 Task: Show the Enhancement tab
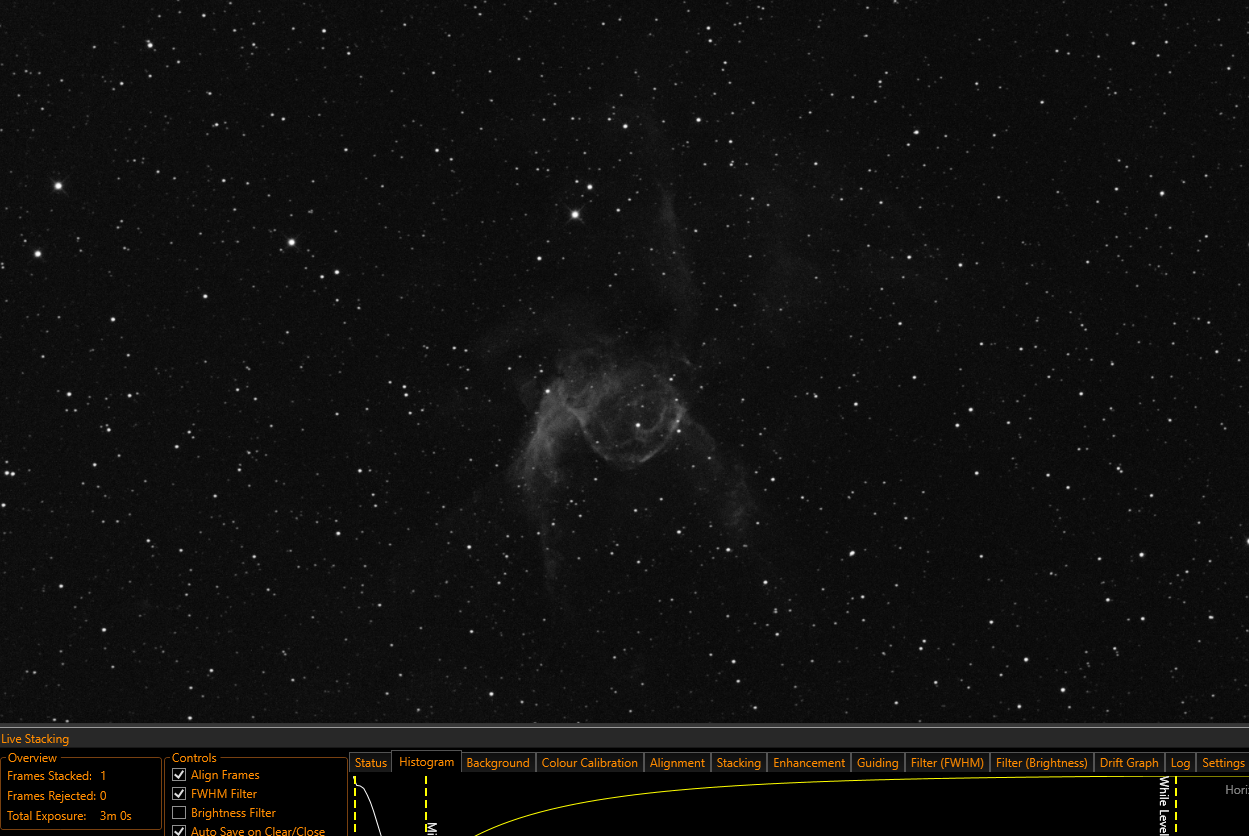(809, 763)
